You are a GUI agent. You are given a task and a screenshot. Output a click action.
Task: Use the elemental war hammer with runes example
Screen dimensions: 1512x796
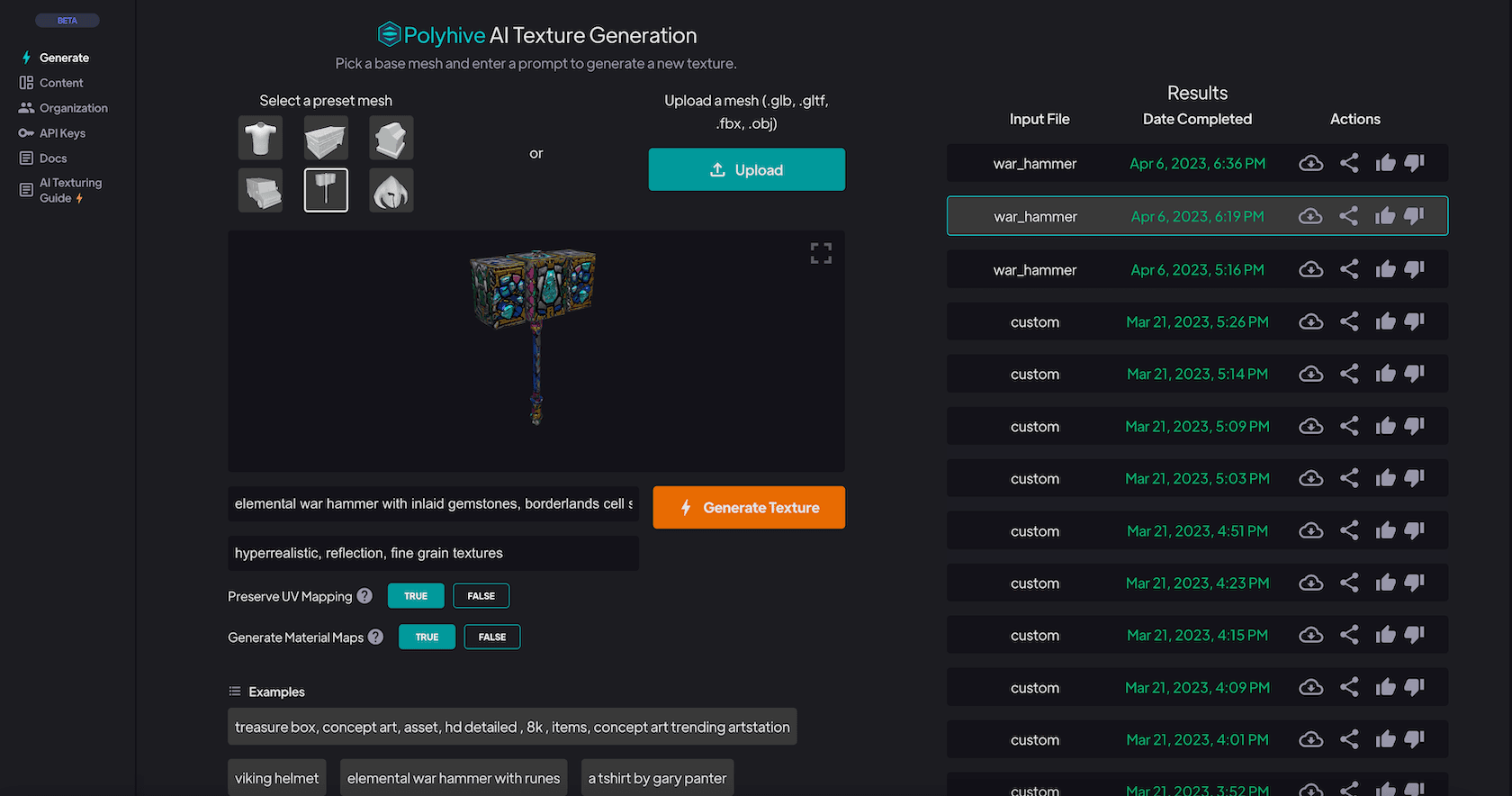coord(454,778)
